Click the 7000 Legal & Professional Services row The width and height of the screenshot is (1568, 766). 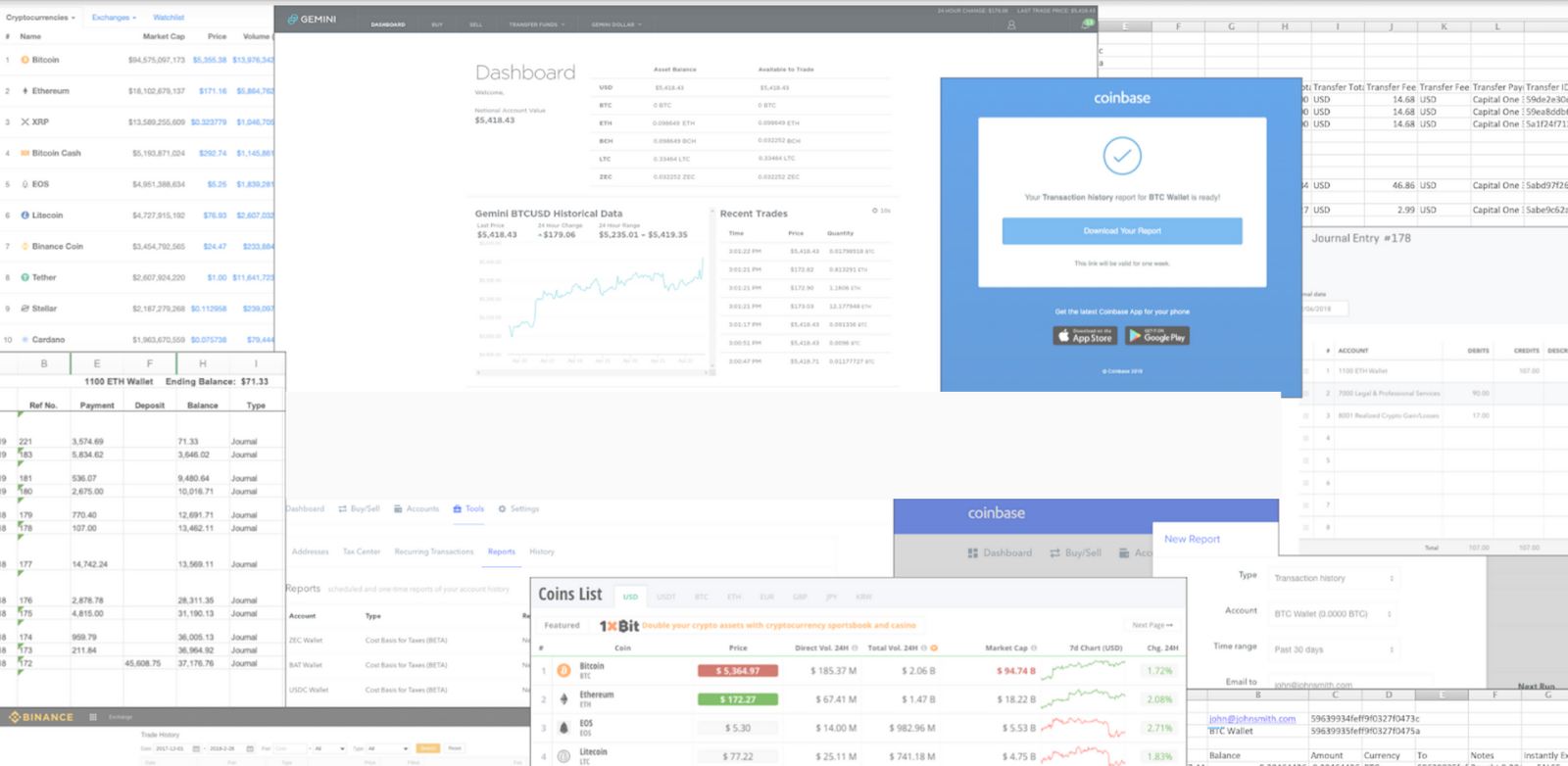point(1434,393)
